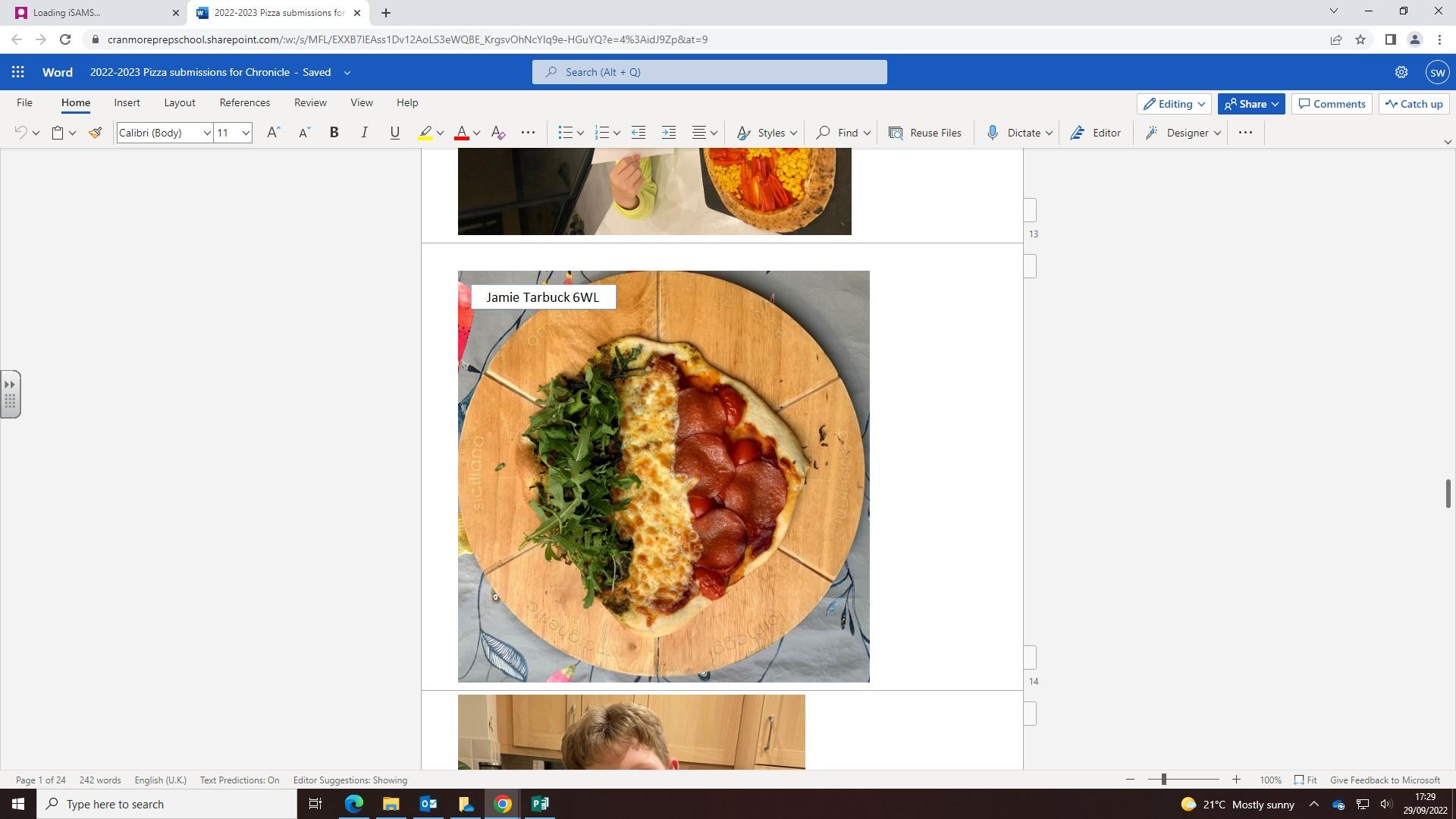Toggle Underline formatting
Image resolution: width=1456 pixels, height=819 pixels.
[394, 133]
